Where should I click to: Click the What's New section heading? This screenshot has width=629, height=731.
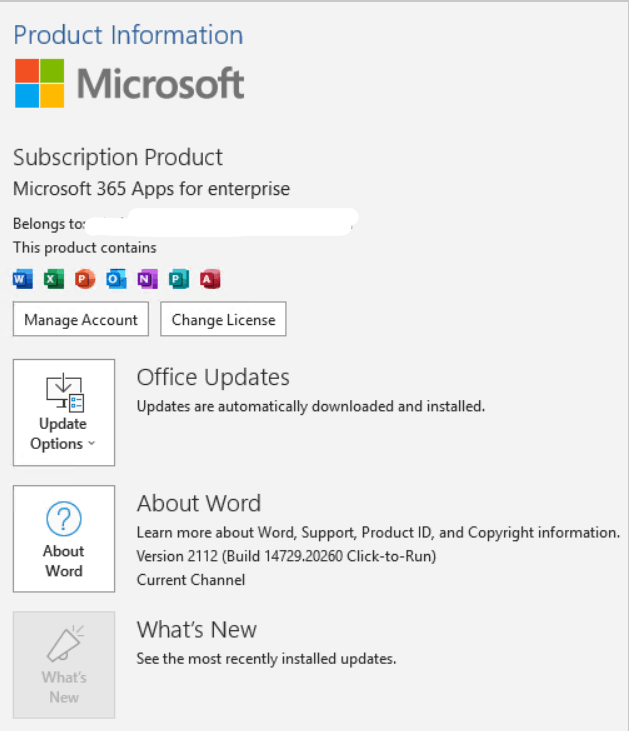[197, 630]
